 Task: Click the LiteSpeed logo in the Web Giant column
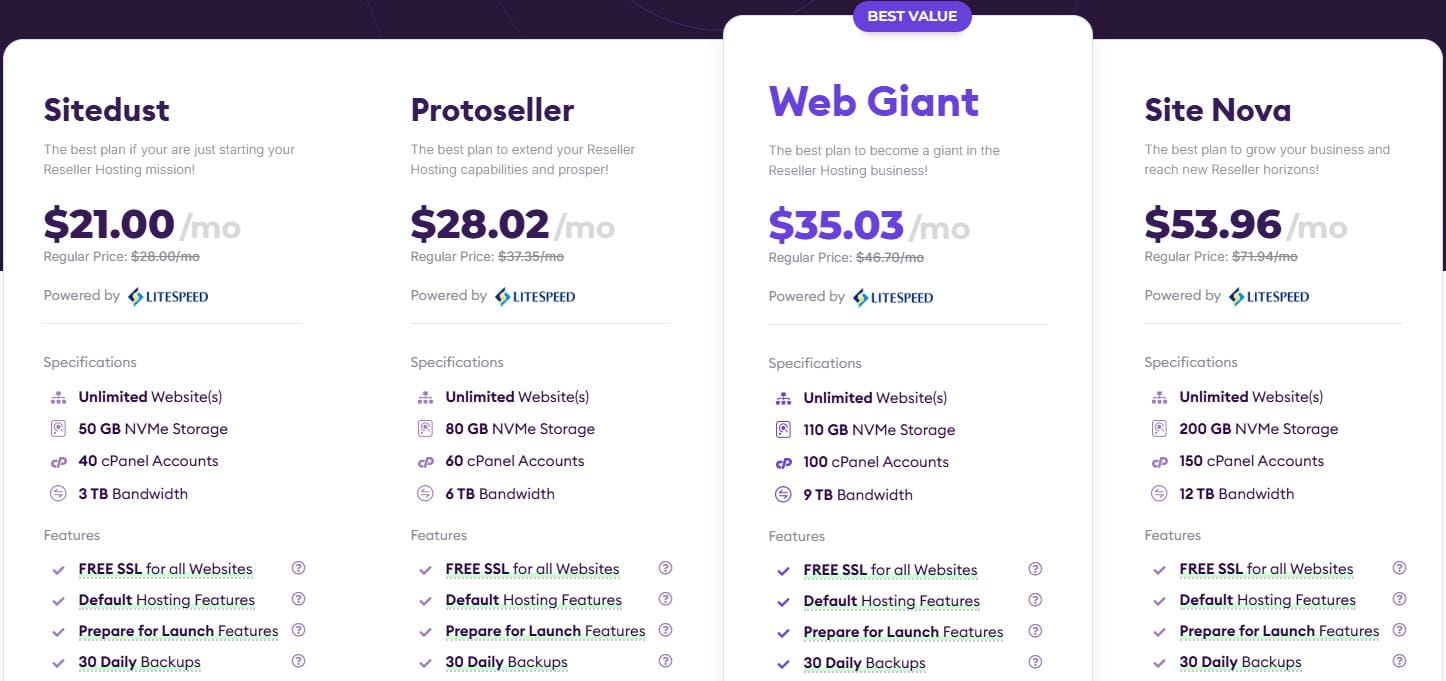[x=892, y=297]
